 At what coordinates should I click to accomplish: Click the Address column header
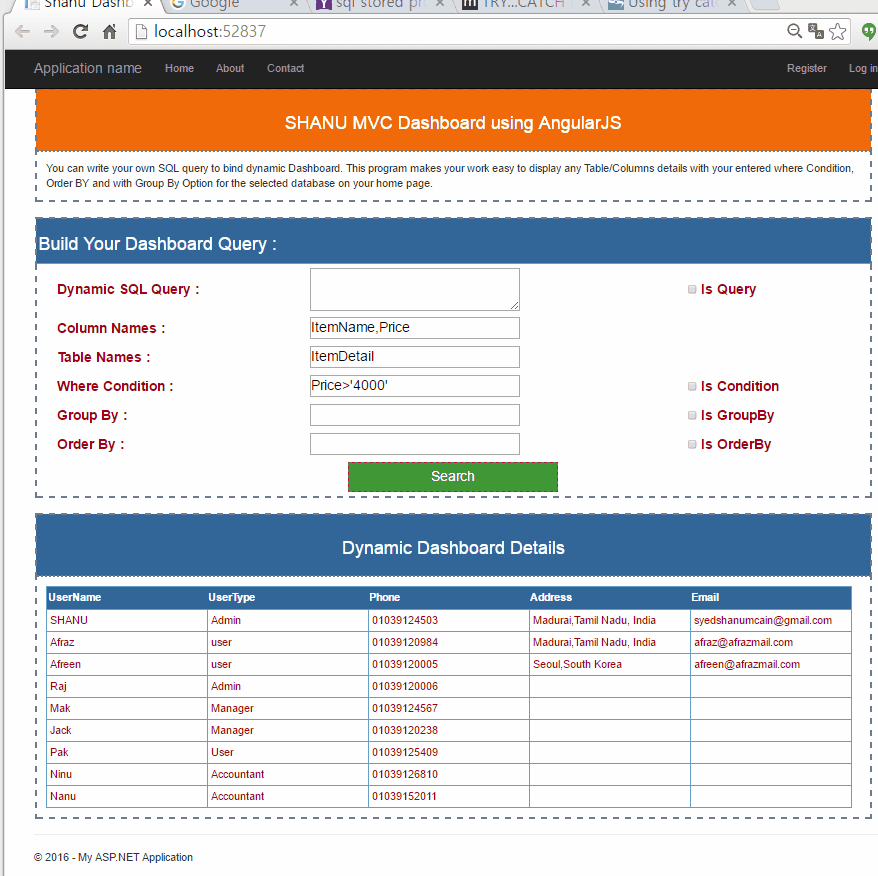(x=610, y=598)
